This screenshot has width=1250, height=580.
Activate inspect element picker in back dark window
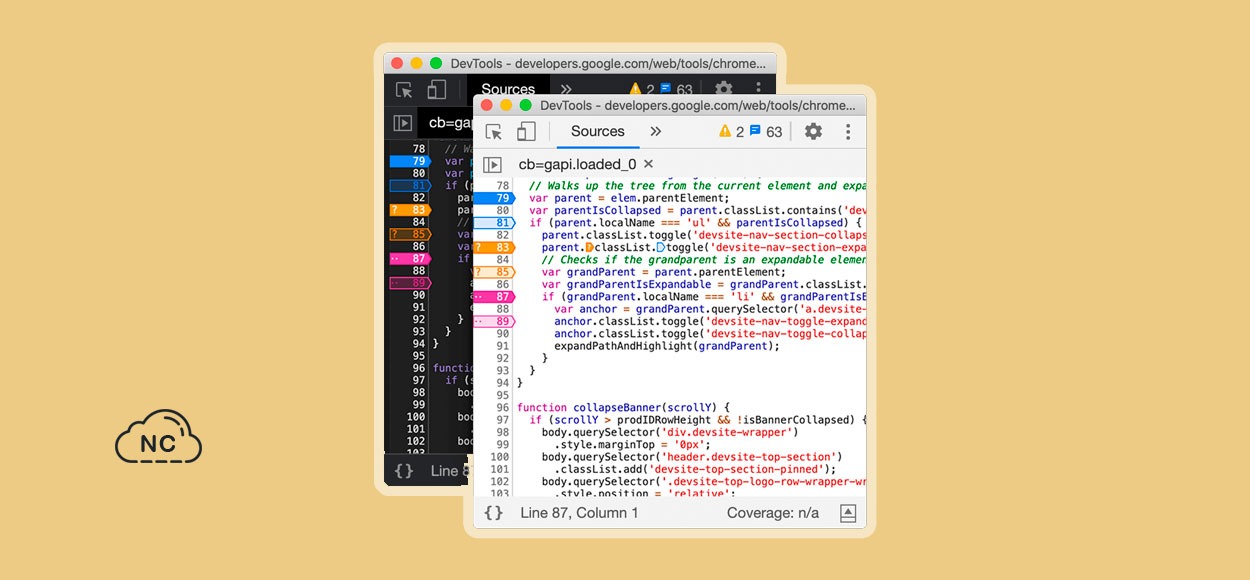click(x=404, y=90)
